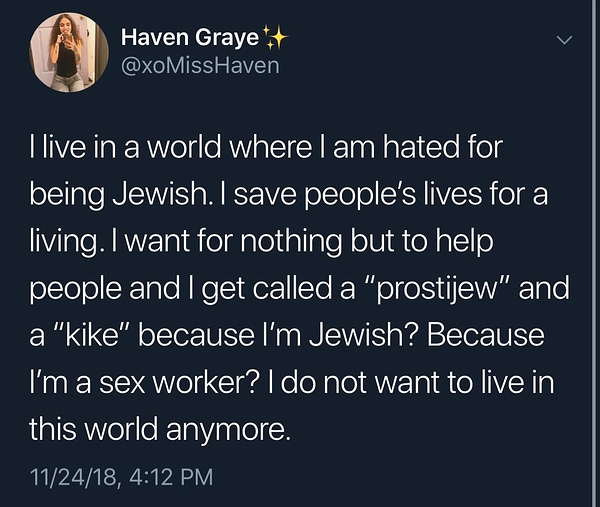Click the @xoMissHaven handle
The height and width of the screenshot is (507, 600).
[200, 66]
